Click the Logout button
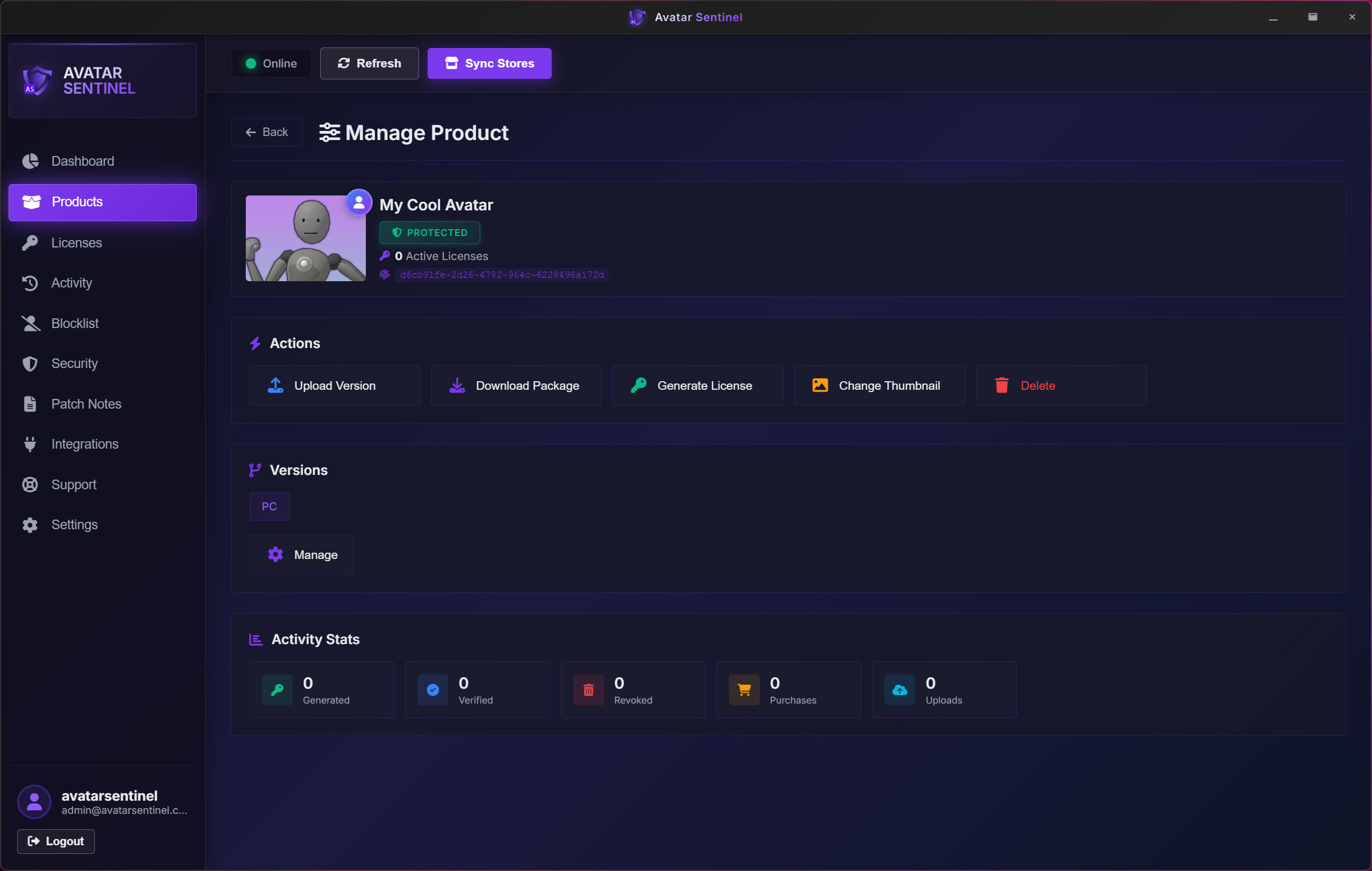 (x=55, y=841)
